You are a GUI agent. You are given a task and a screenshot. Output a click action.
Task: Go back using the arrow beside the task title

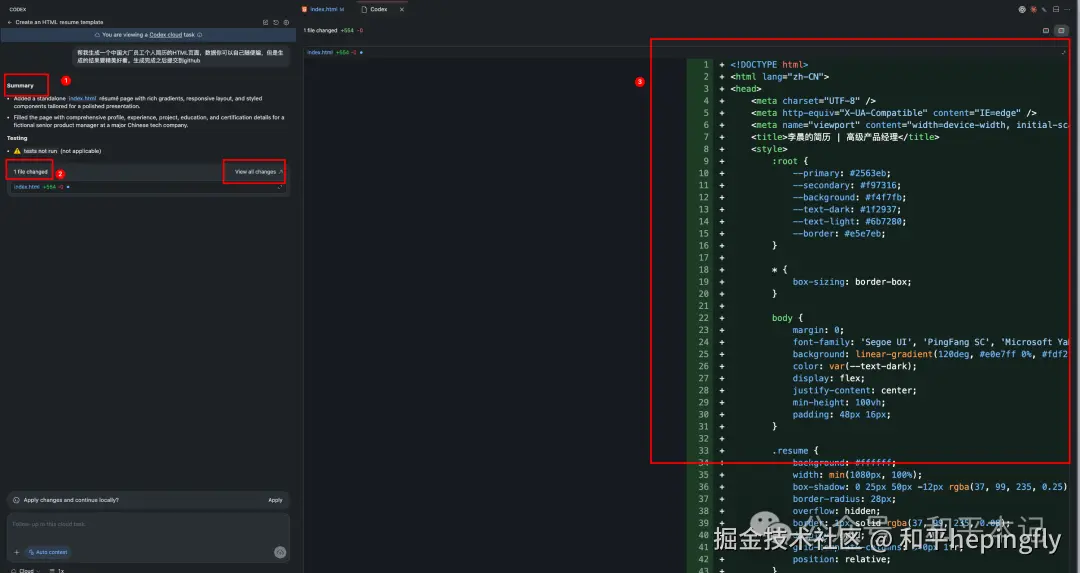coord(10,22)
